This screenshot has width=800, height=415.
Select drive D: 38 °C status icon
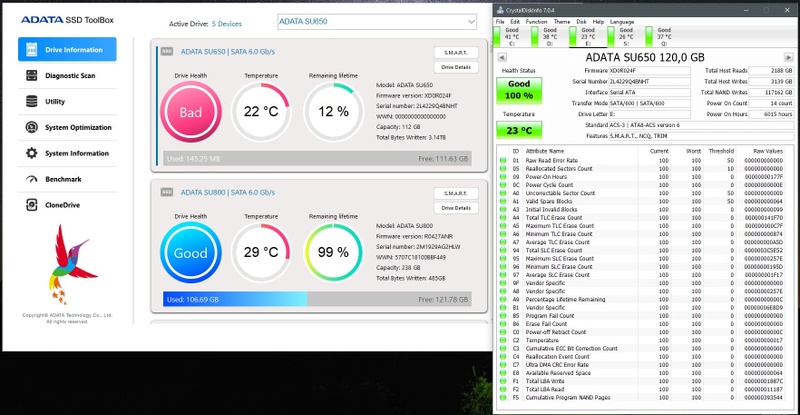coord(535,37)
